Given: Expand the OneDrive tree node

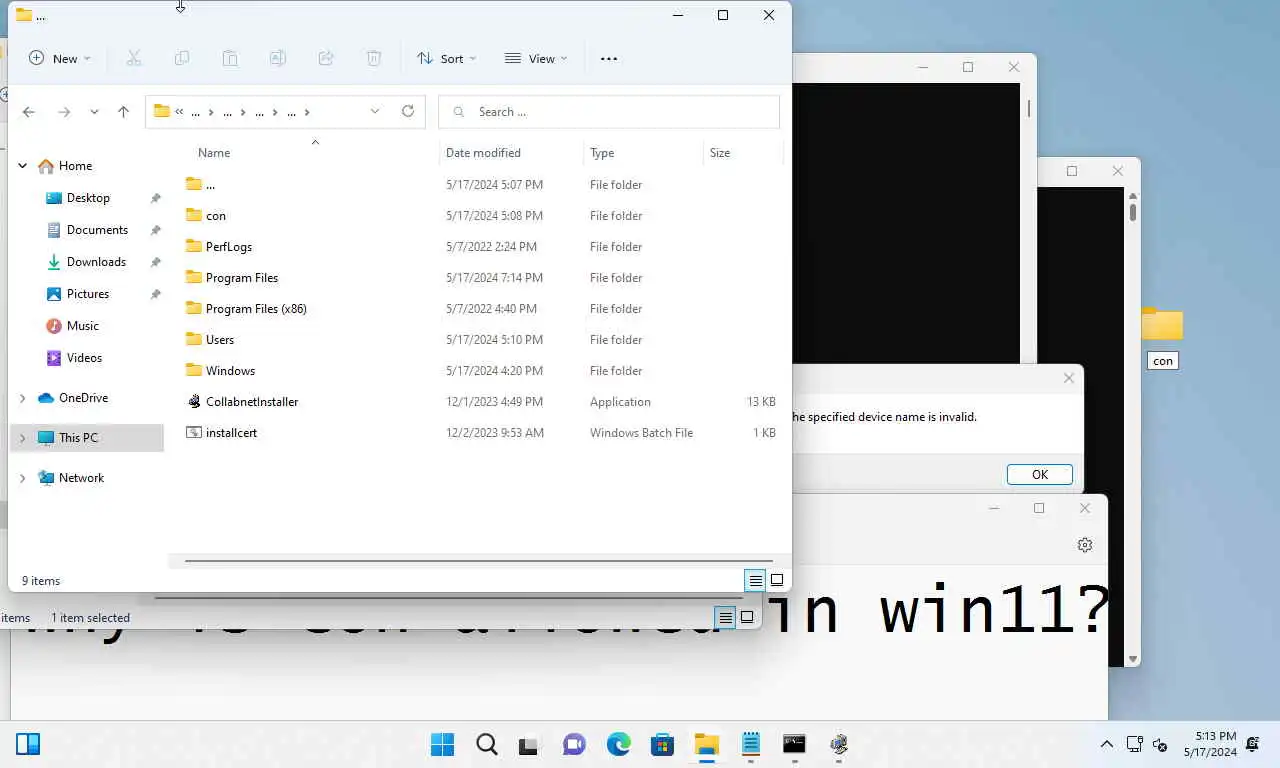Looking at the screenshot, I should (x=23, y=398).
